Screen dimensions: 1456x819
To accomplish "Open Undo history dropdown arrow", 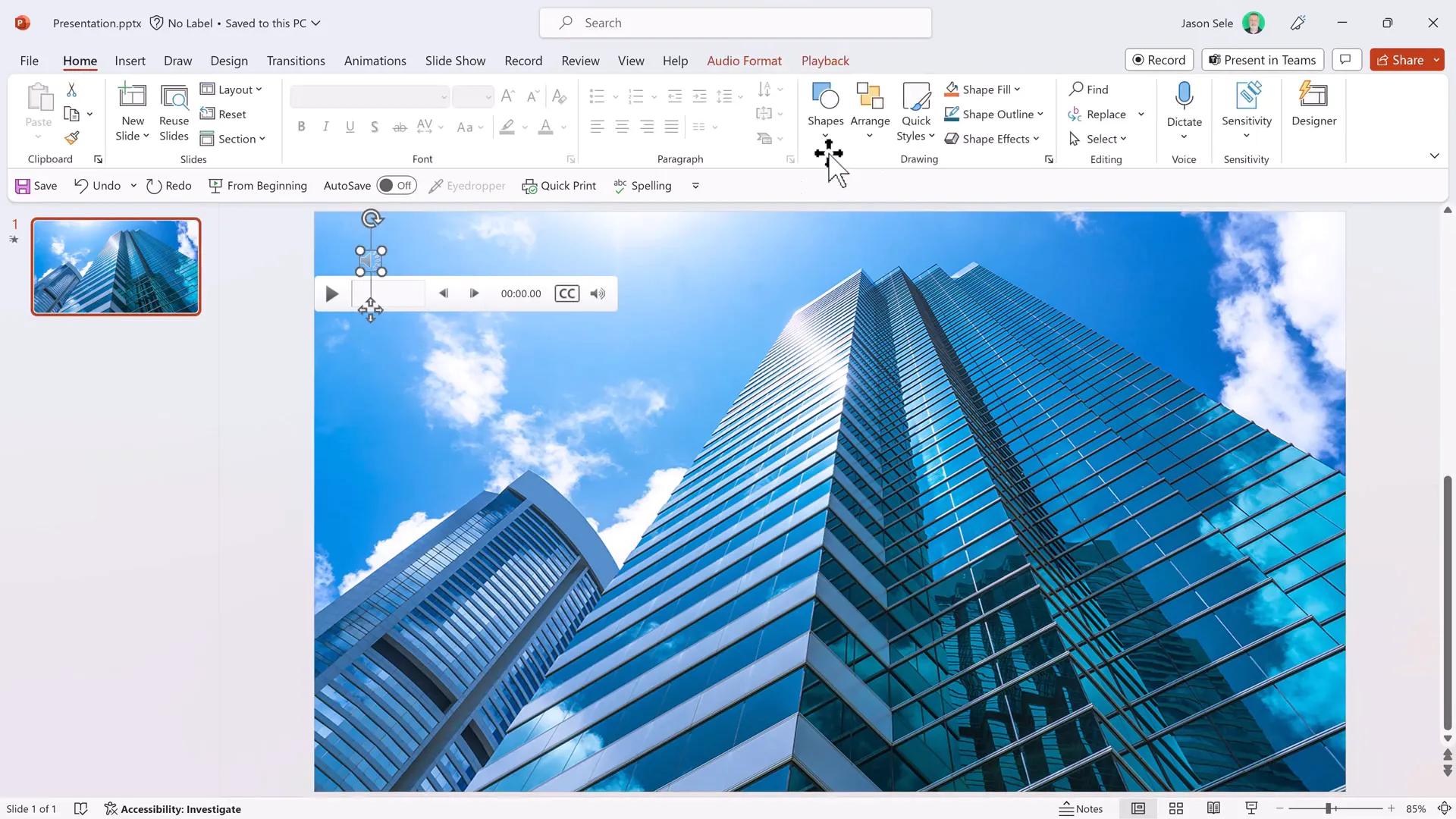I will click(x=133, y=186).
